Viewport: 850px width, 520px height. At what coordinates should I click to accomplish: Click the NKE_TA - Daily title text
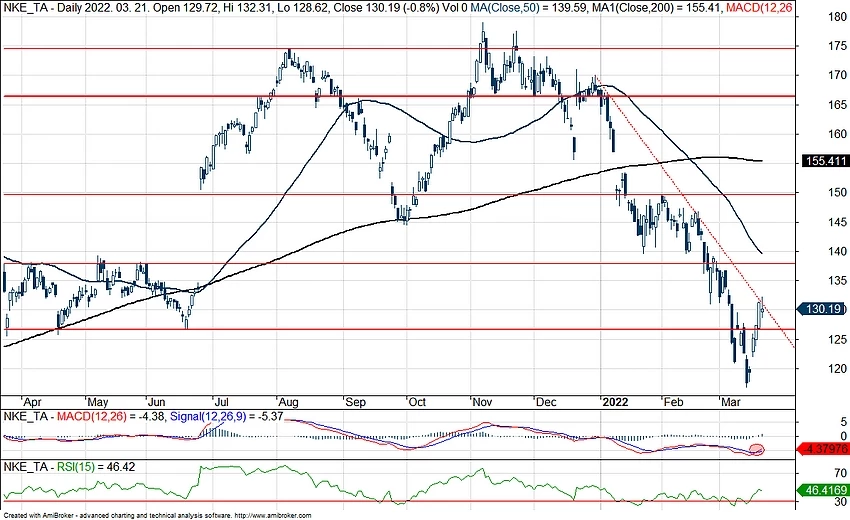pos(41,8)
